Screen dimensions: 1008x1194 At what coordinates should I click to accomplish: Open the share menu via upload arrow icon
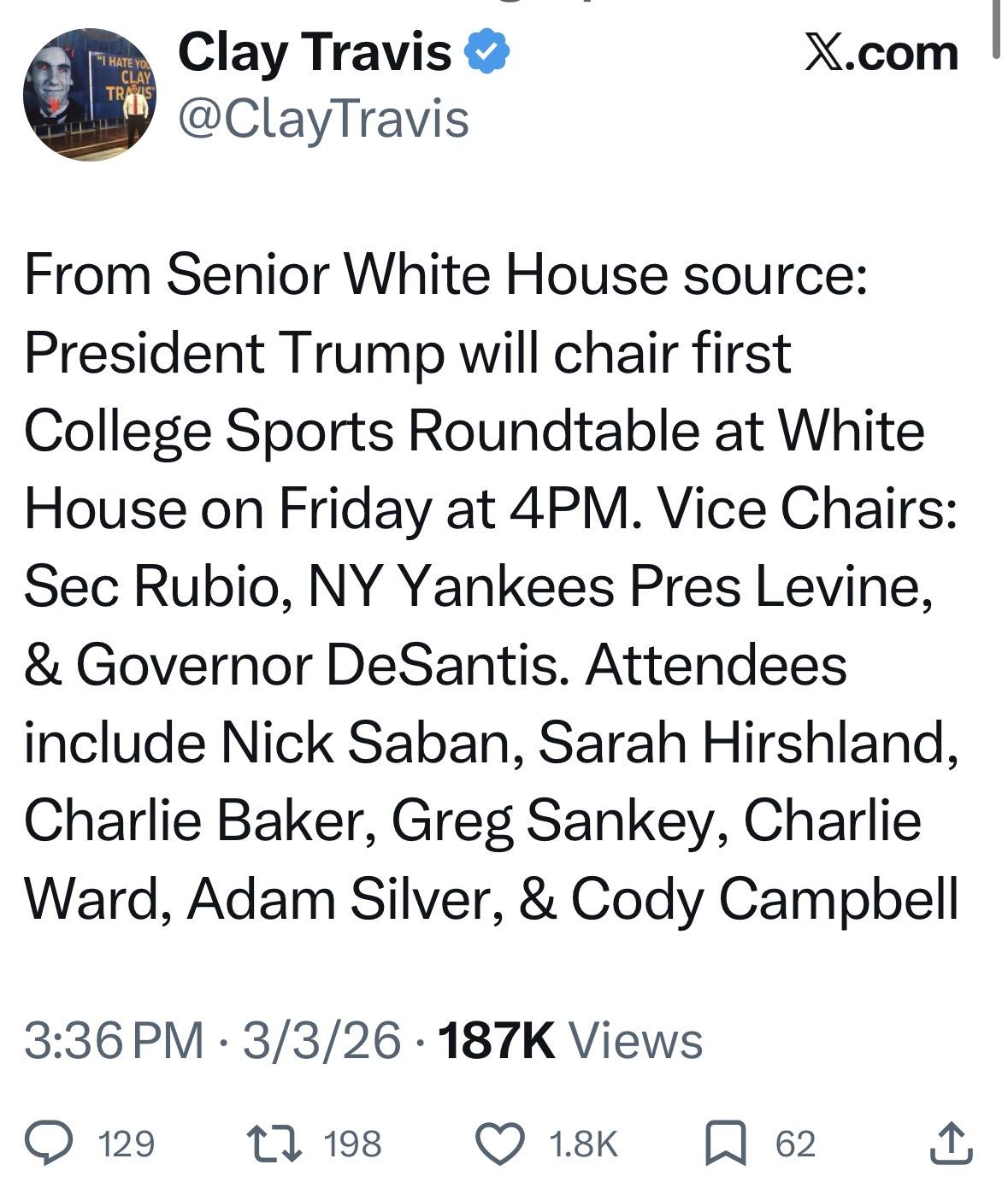coord(951,1144)
